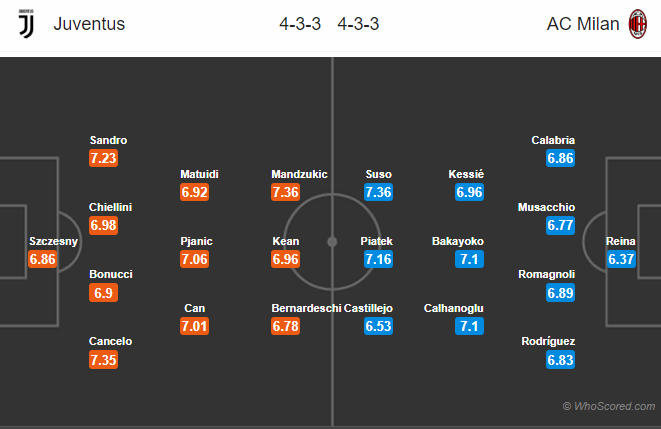
Task: Click the Juventus club logo
Action: pyautogui.click(x=26, y=24)
